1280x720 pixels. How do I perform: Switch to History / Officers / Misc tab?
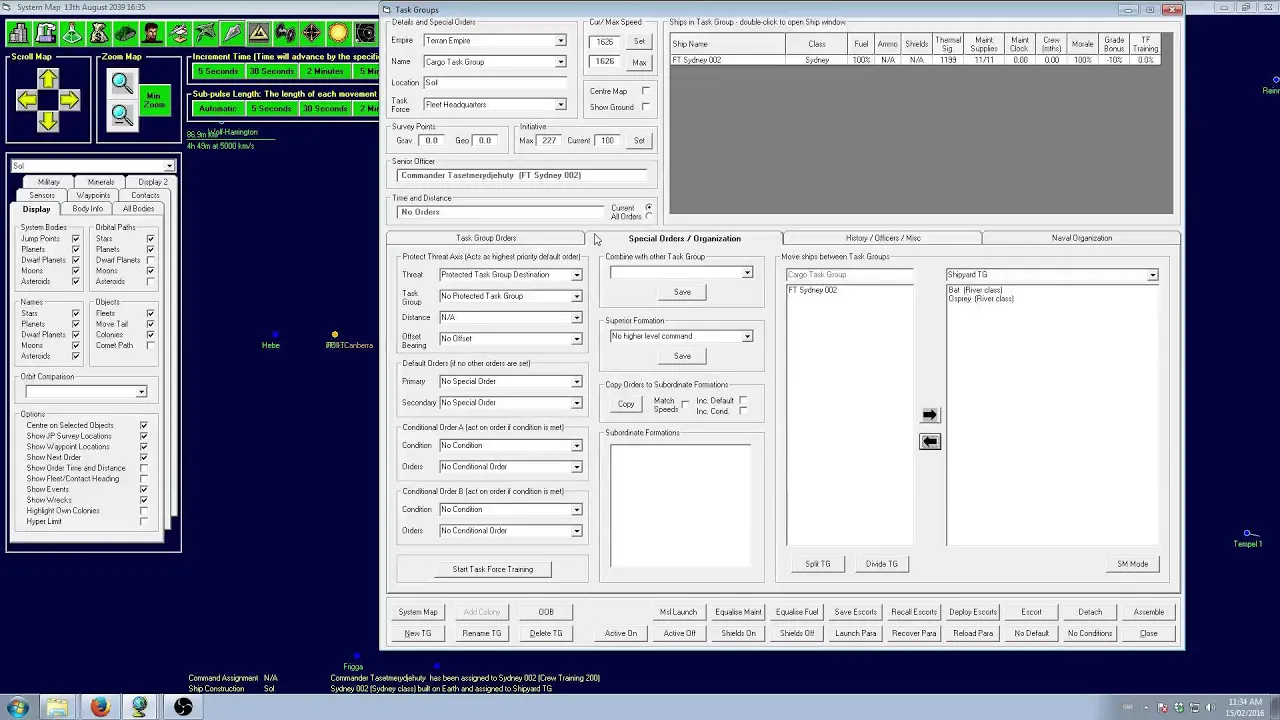[883, 238]
